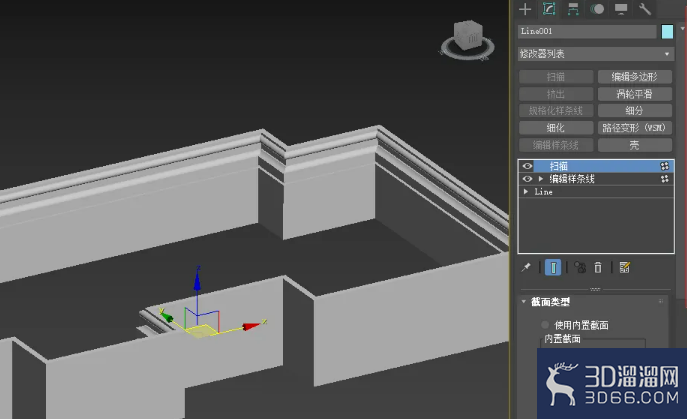Viewport: 687px width, 419px height.
Task: Open the 修改器列表 modifier list dropdown
Action: coord(595,54)
